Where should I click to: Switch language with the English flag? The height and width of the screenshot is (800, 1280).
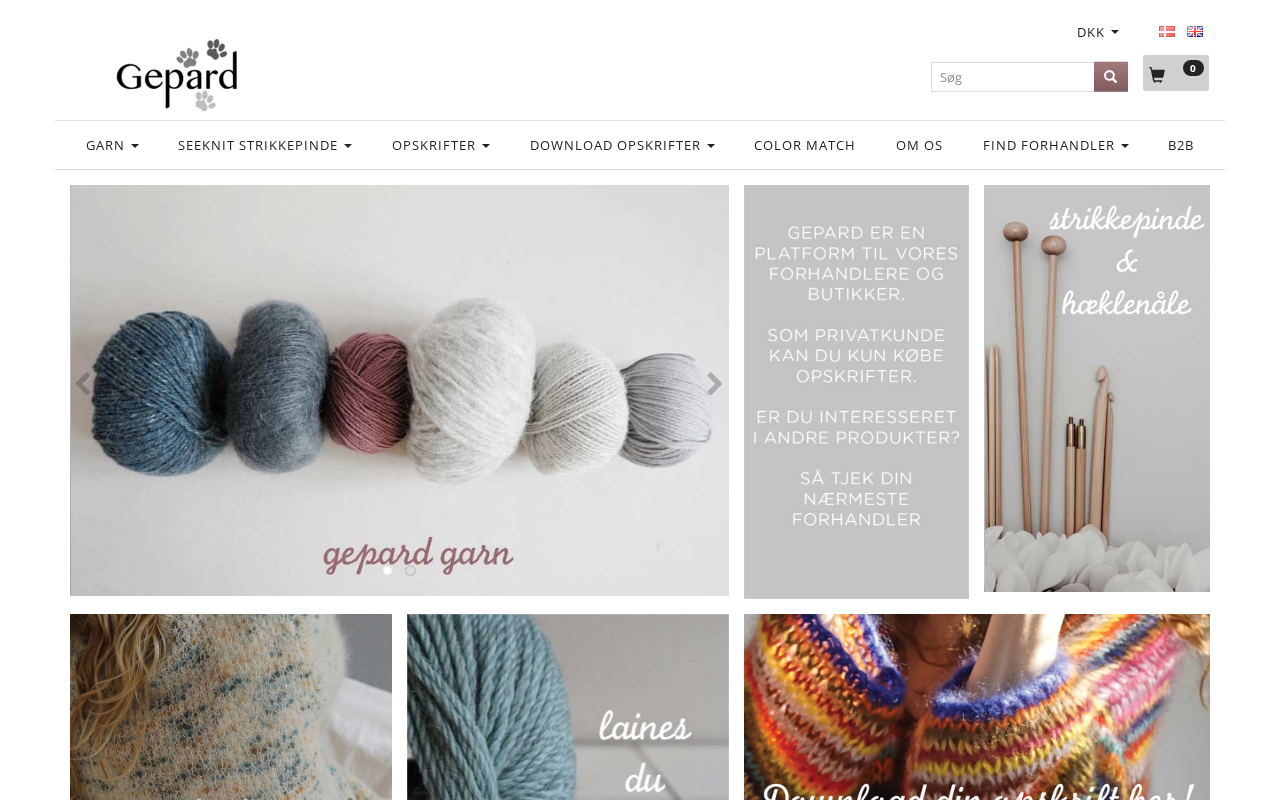point(1195,32)
